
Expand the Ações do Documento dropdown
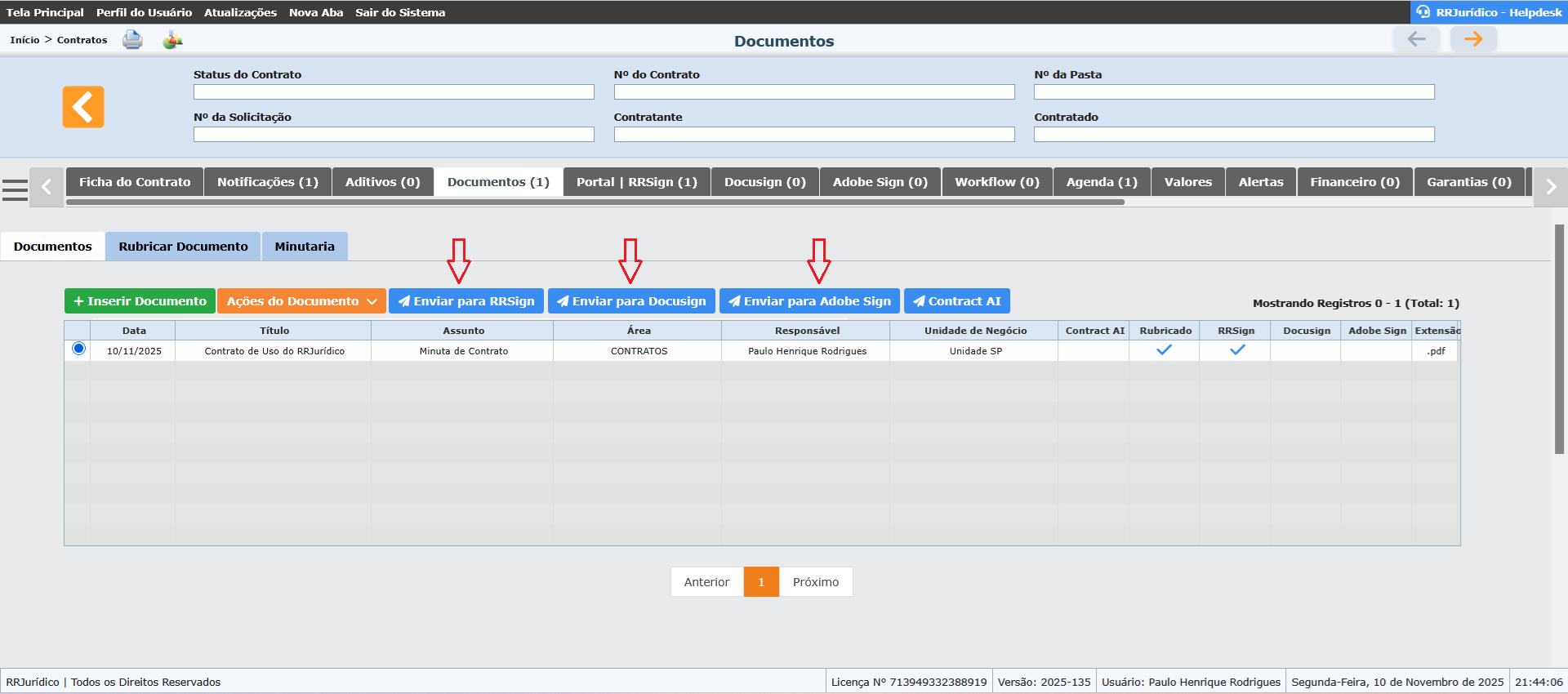click(x=301, y=301)
